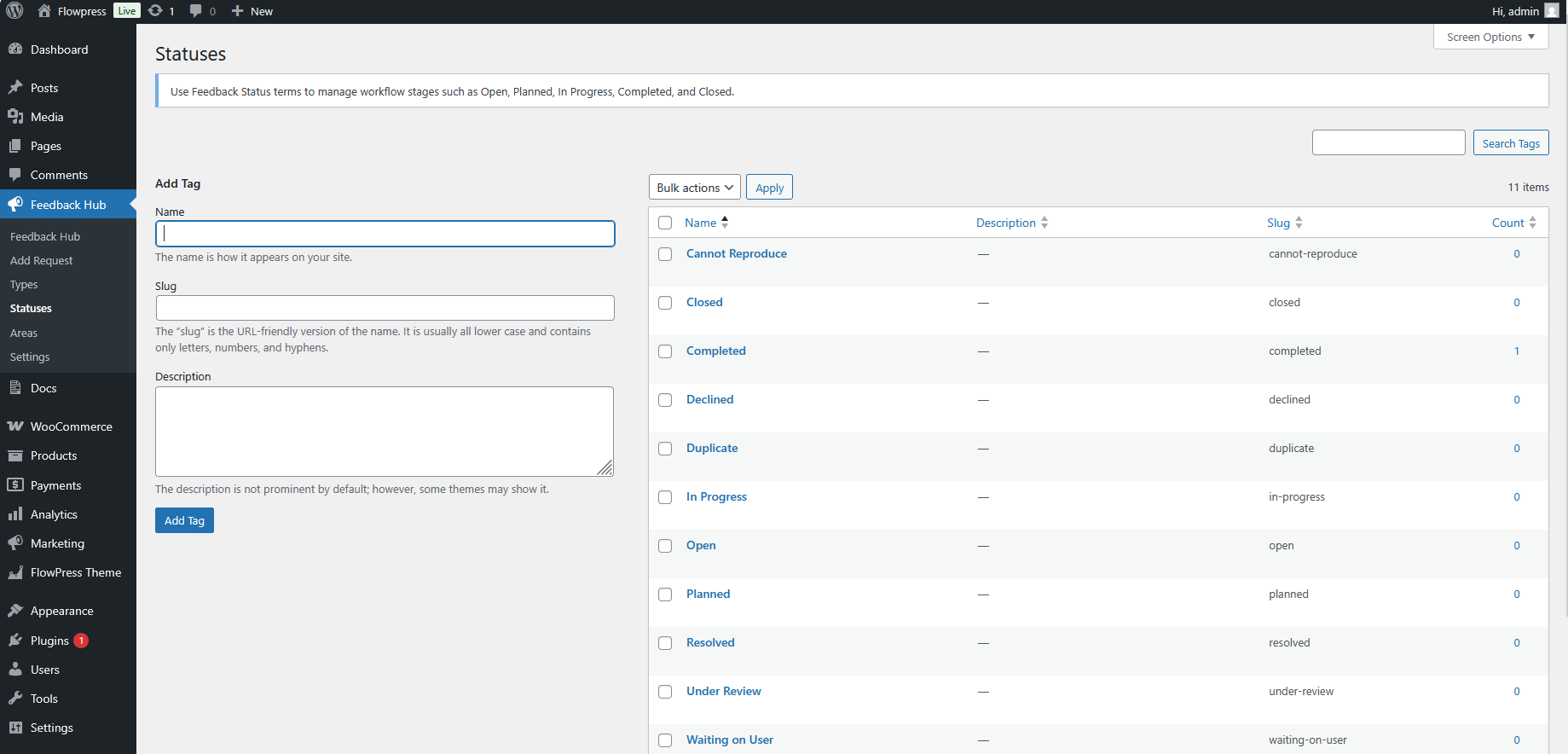1568x754 pixels.
Task: Click the Docs document icon
Action: (x=15, y=388)
